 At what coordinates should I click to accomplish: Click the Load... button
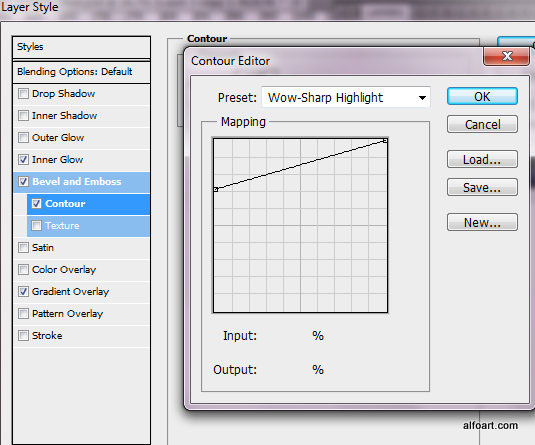482,159
